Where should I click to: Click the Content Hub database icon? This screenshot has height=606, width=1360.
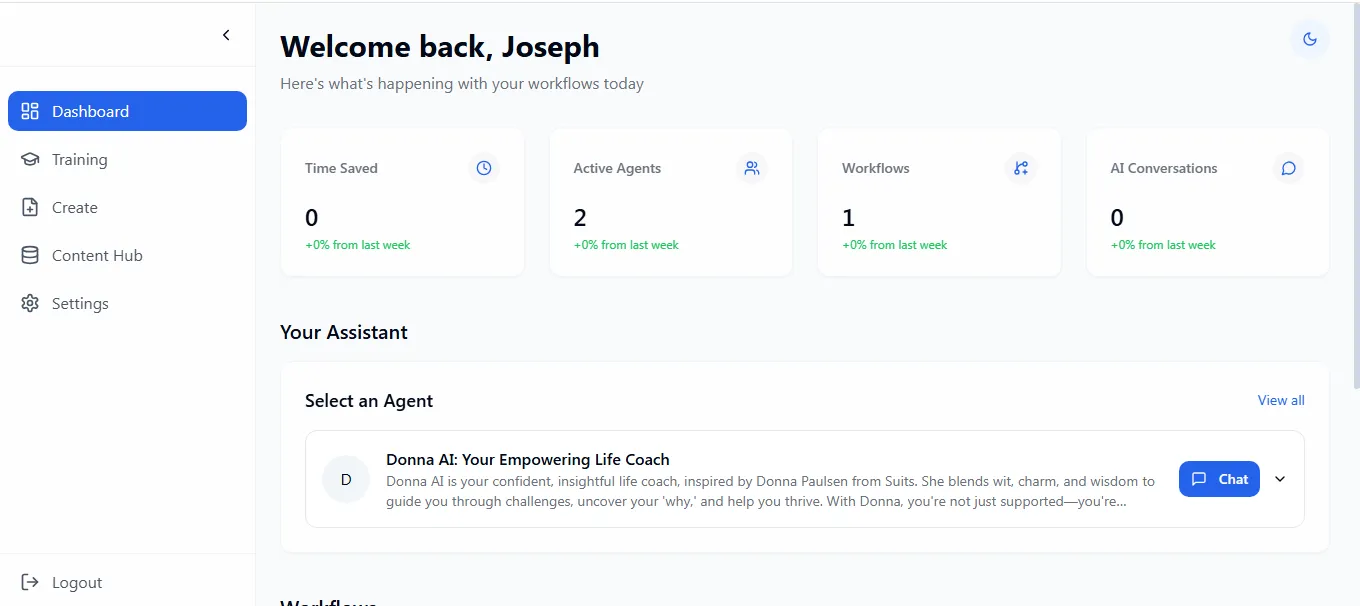(x=30, y=255)
